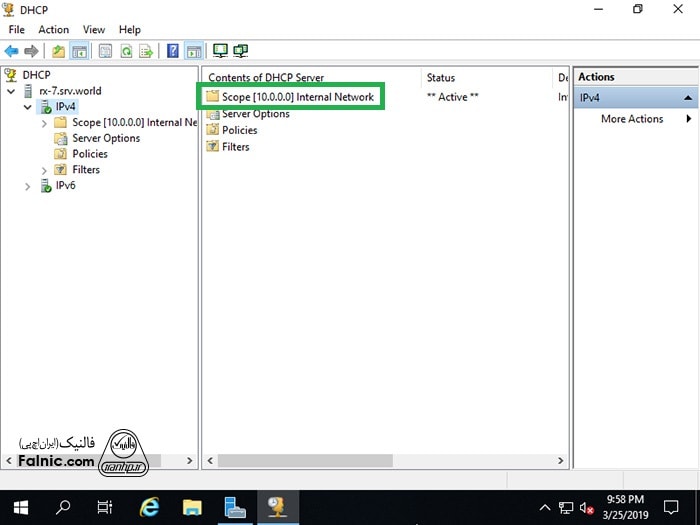The width and height of the screenshot is (700, 525).
Task: Click the Up One Level toolbar icon
Action: (x=58, y=51)
